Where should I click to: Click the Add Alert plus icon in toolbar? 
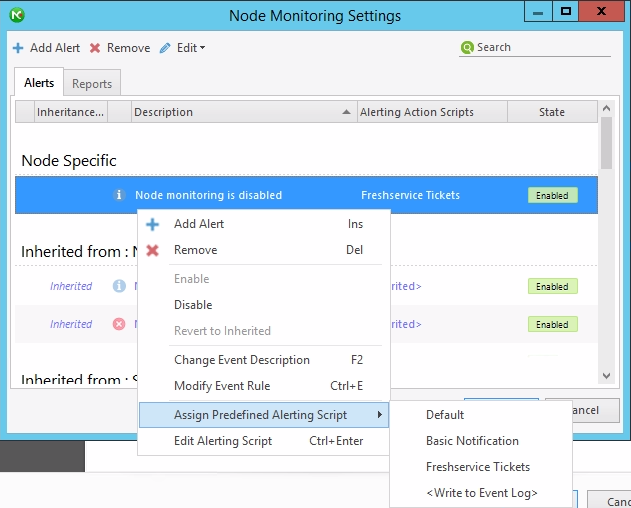tap(18, 48)
